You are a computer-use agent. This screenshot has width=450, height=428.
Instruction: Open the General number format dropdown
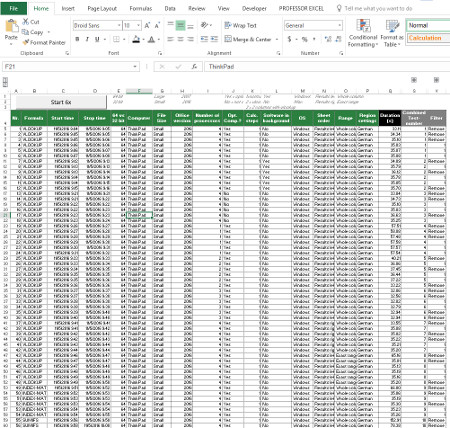point(340,25)
